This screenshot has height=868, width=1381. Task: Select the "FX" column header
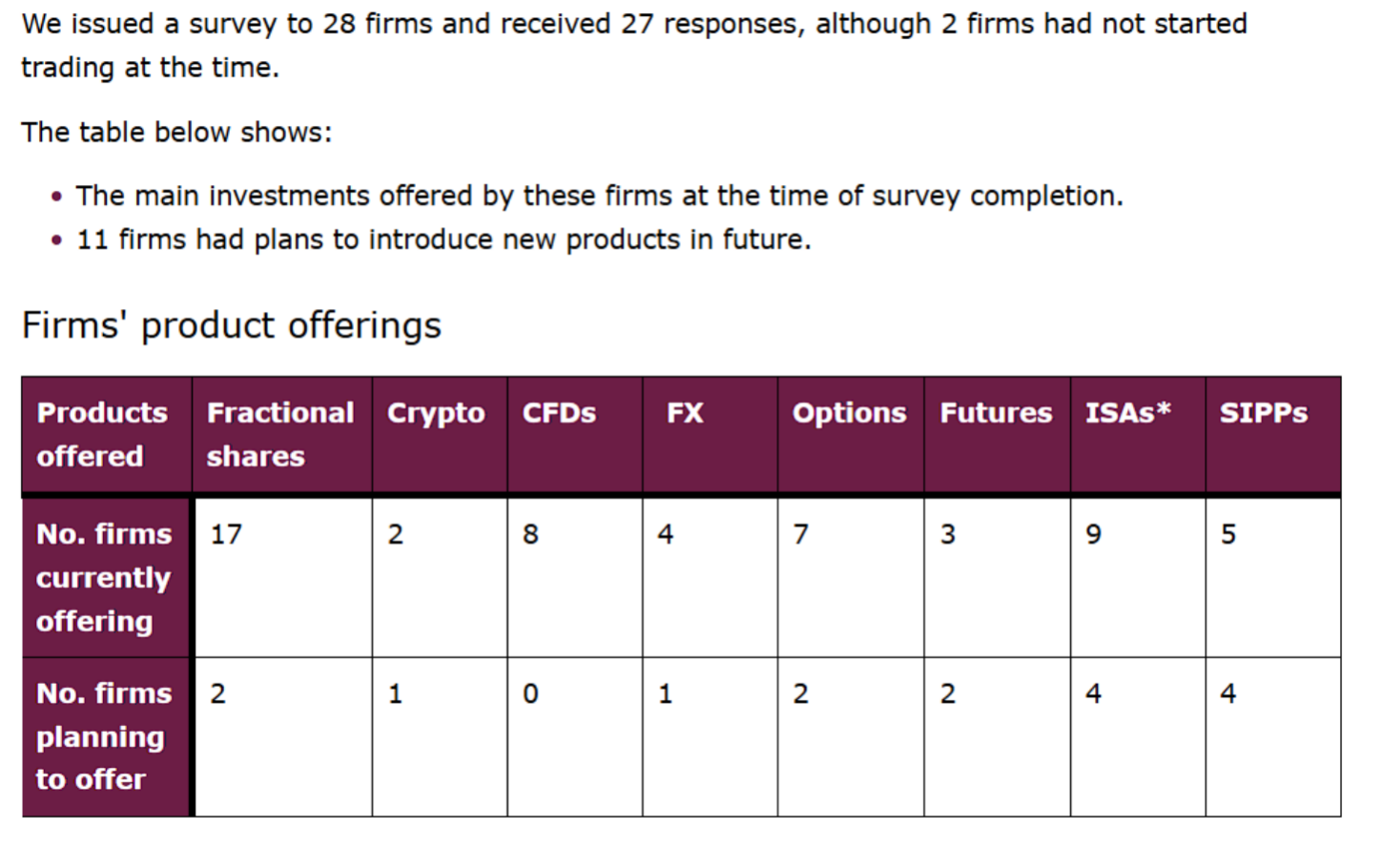tap(685, 413)
